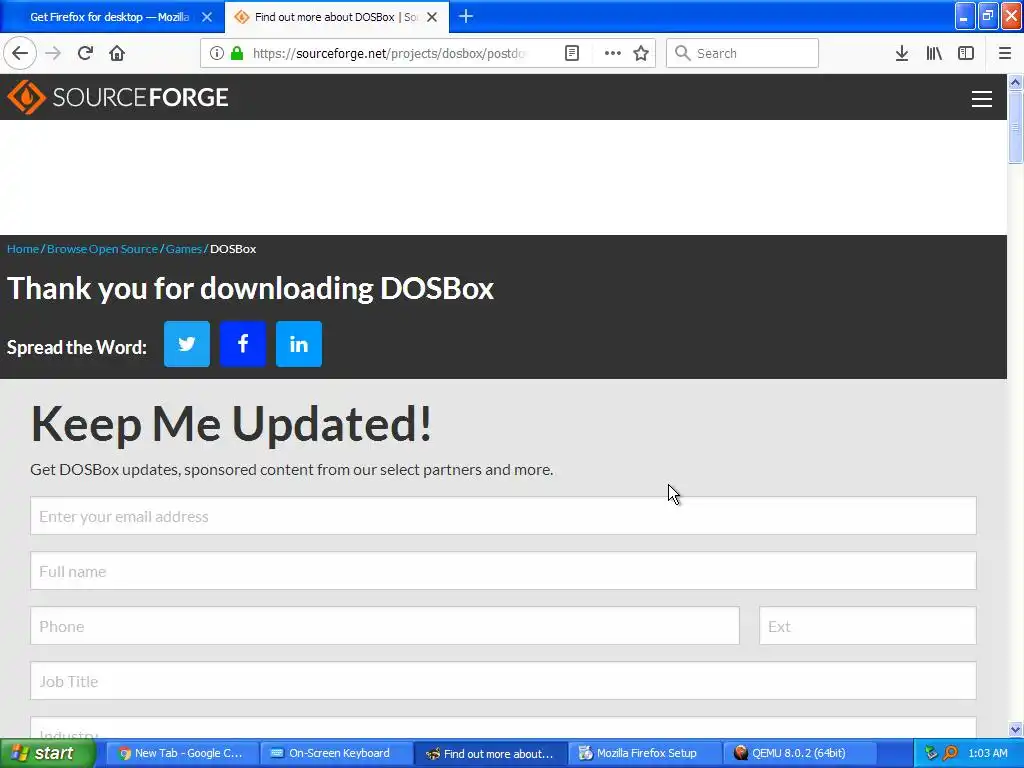
Task: Click the SourceForge logo
Action: [x=118, y=97]
